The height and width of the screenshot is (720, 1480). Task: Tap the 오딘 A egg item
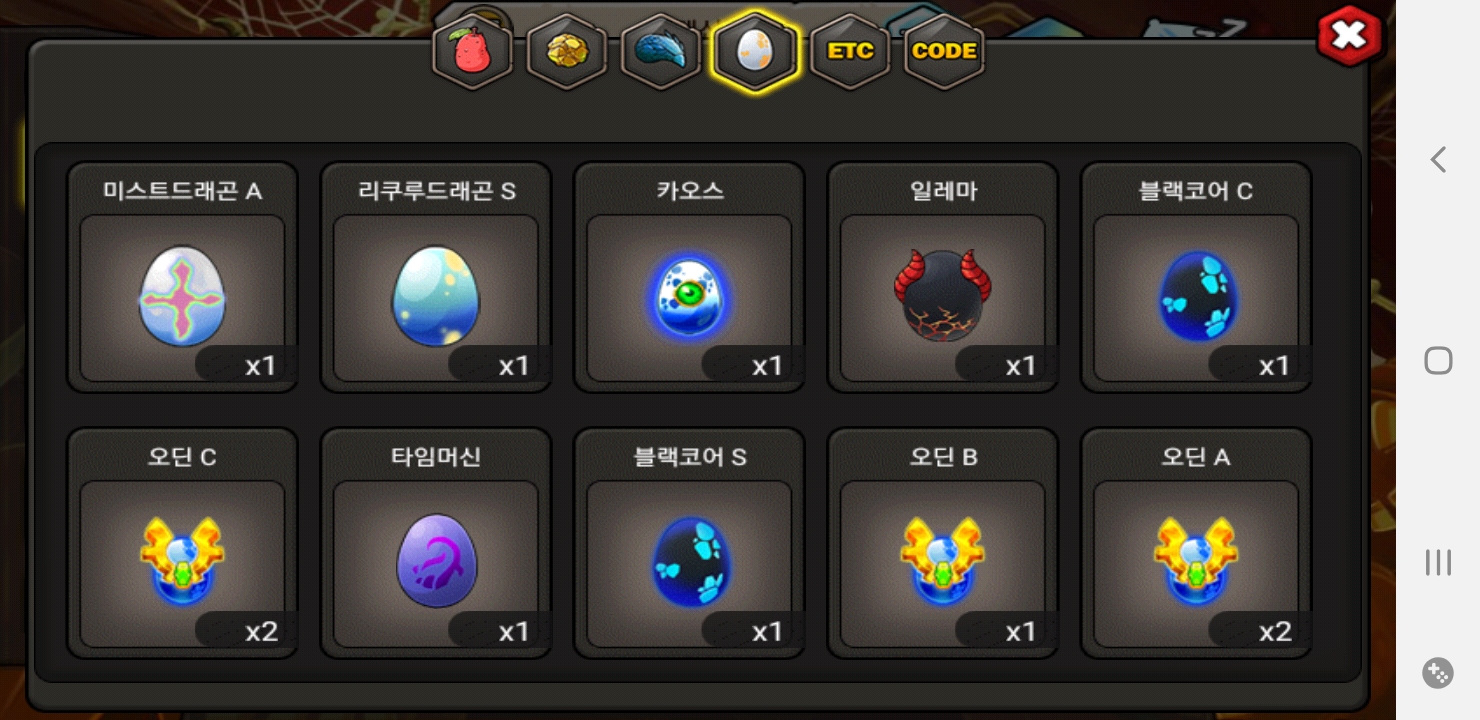tap(1196, 543)
